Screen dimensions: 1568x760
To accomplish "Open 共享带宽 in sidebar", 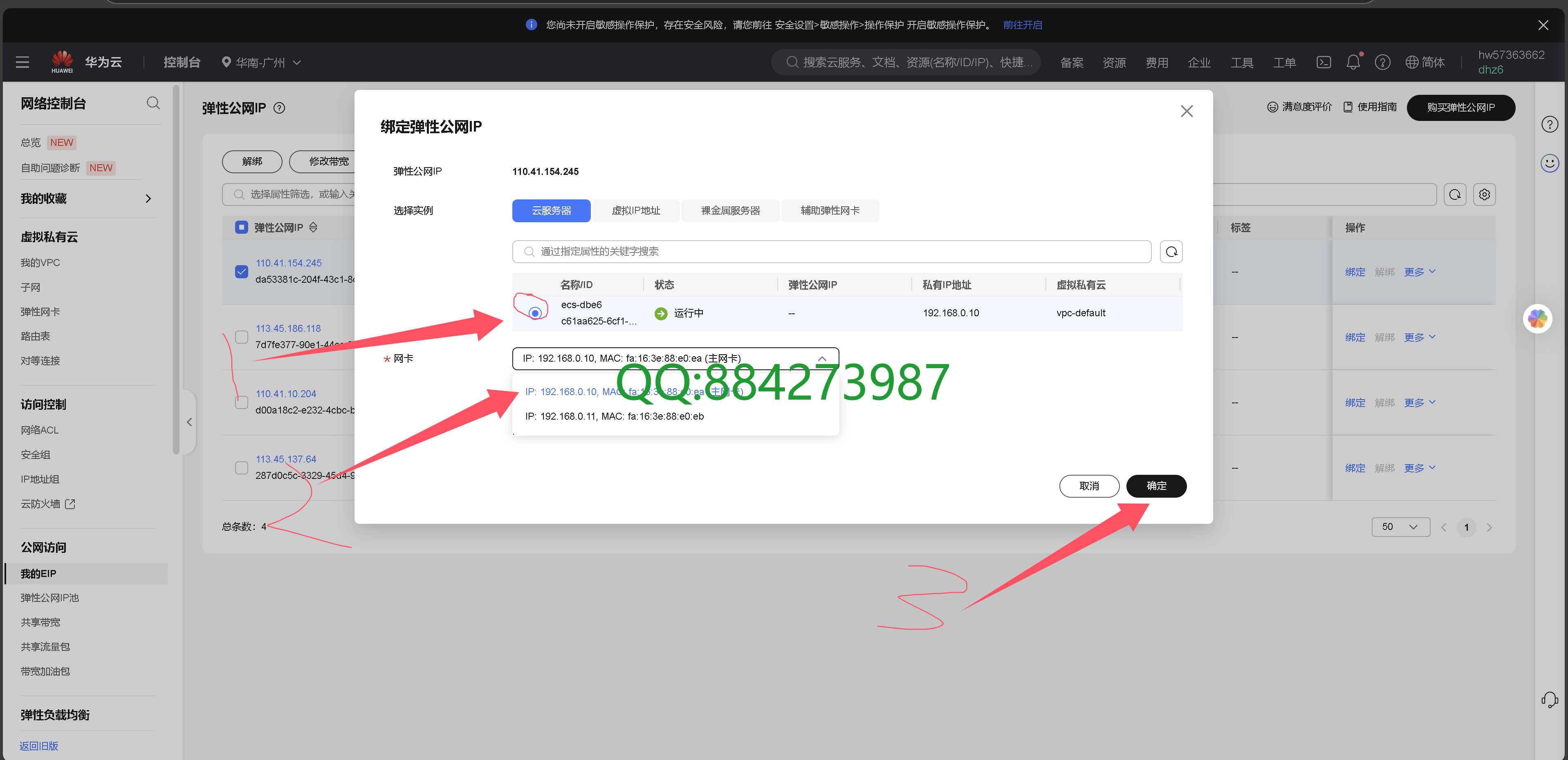I will click(x=40, y=622).
